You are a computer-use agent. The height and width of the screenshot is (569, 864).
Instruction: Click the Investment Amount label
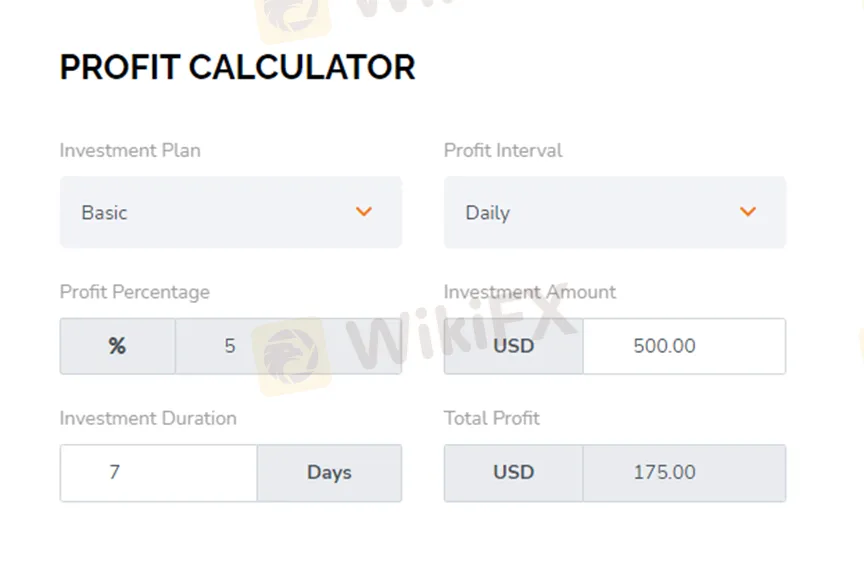(x=530, y=292)
